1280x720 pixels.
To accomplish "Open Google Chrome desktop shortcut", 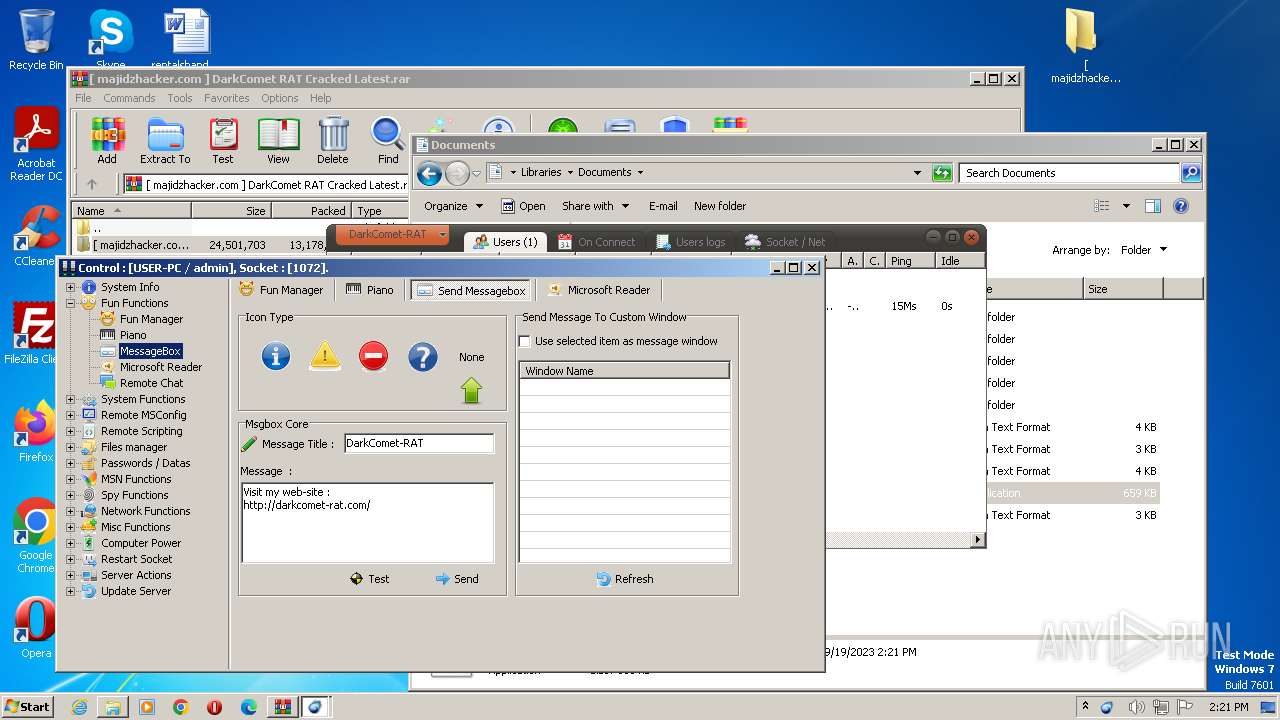I will 36,536.
